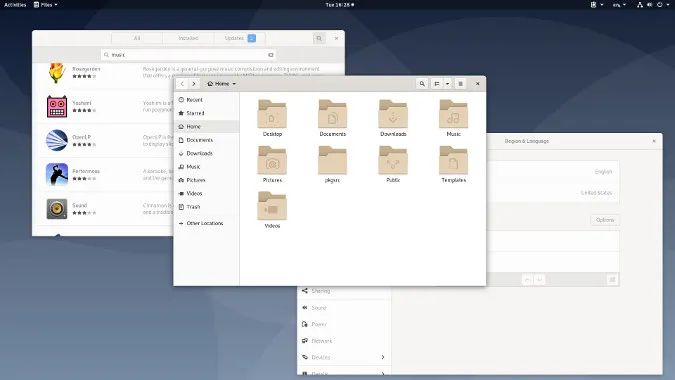Open the clock in top bar
675x380 pixels.
(340, 5)
